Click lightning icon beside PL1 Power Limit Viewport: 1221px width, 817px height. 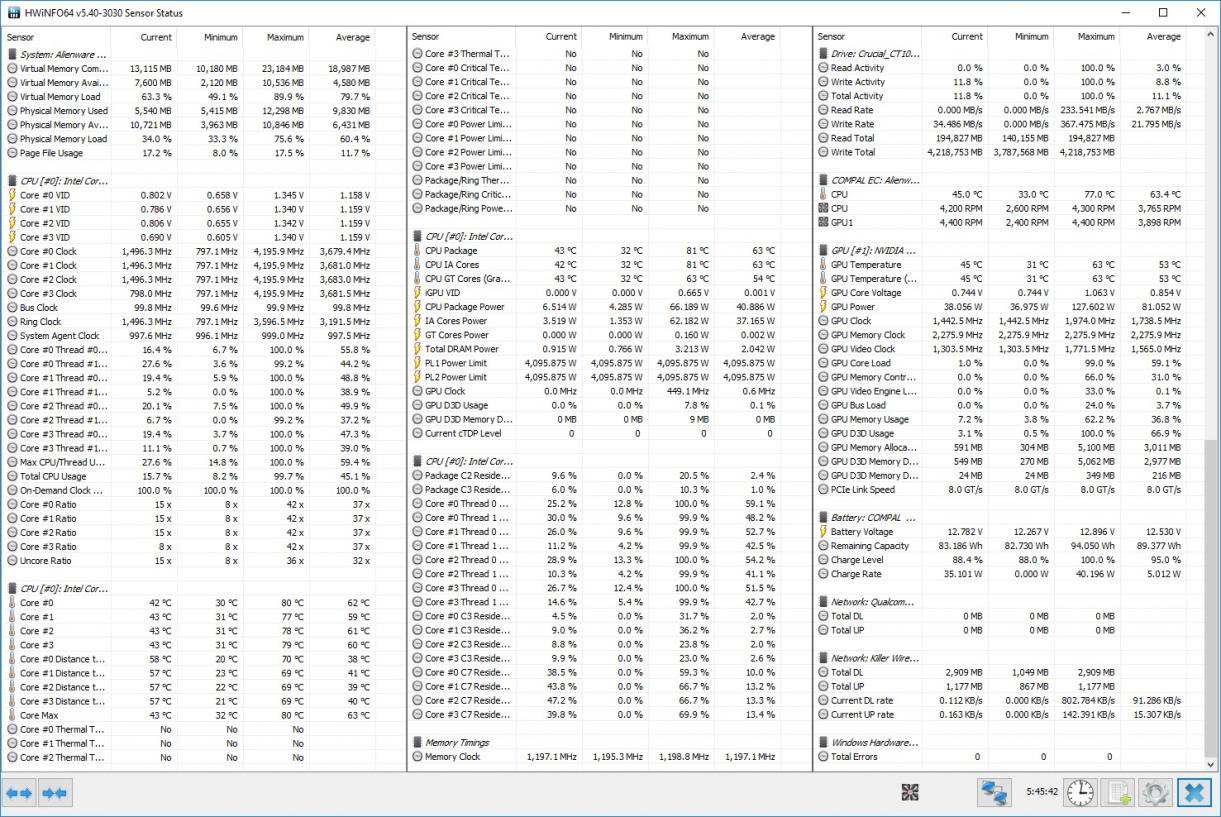(x=417, y=363)
